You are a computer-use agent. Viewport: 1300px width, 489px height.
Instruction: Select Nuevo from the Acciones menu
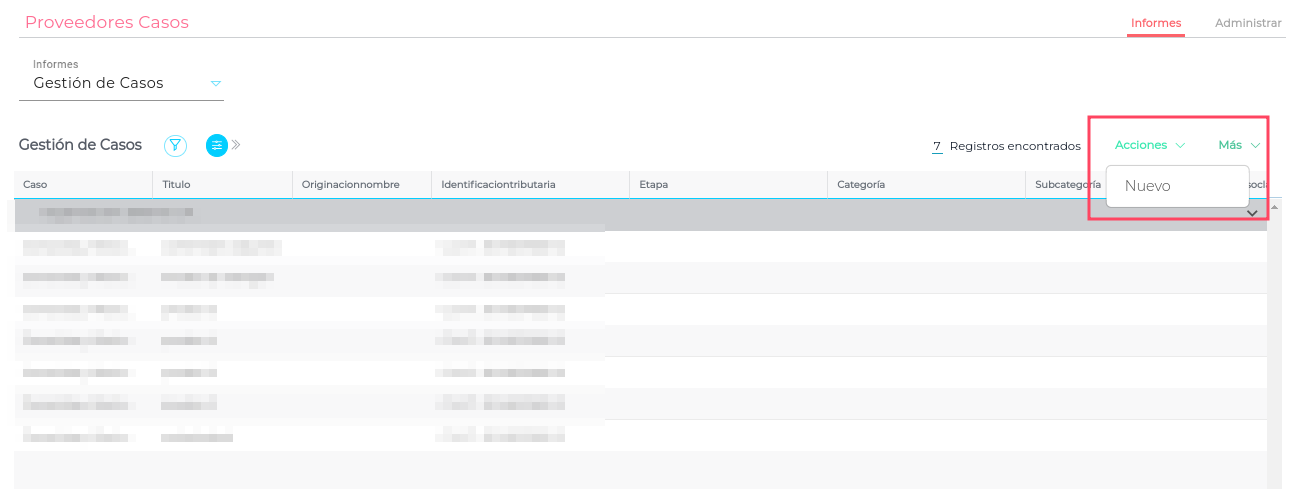(1177, 186)
